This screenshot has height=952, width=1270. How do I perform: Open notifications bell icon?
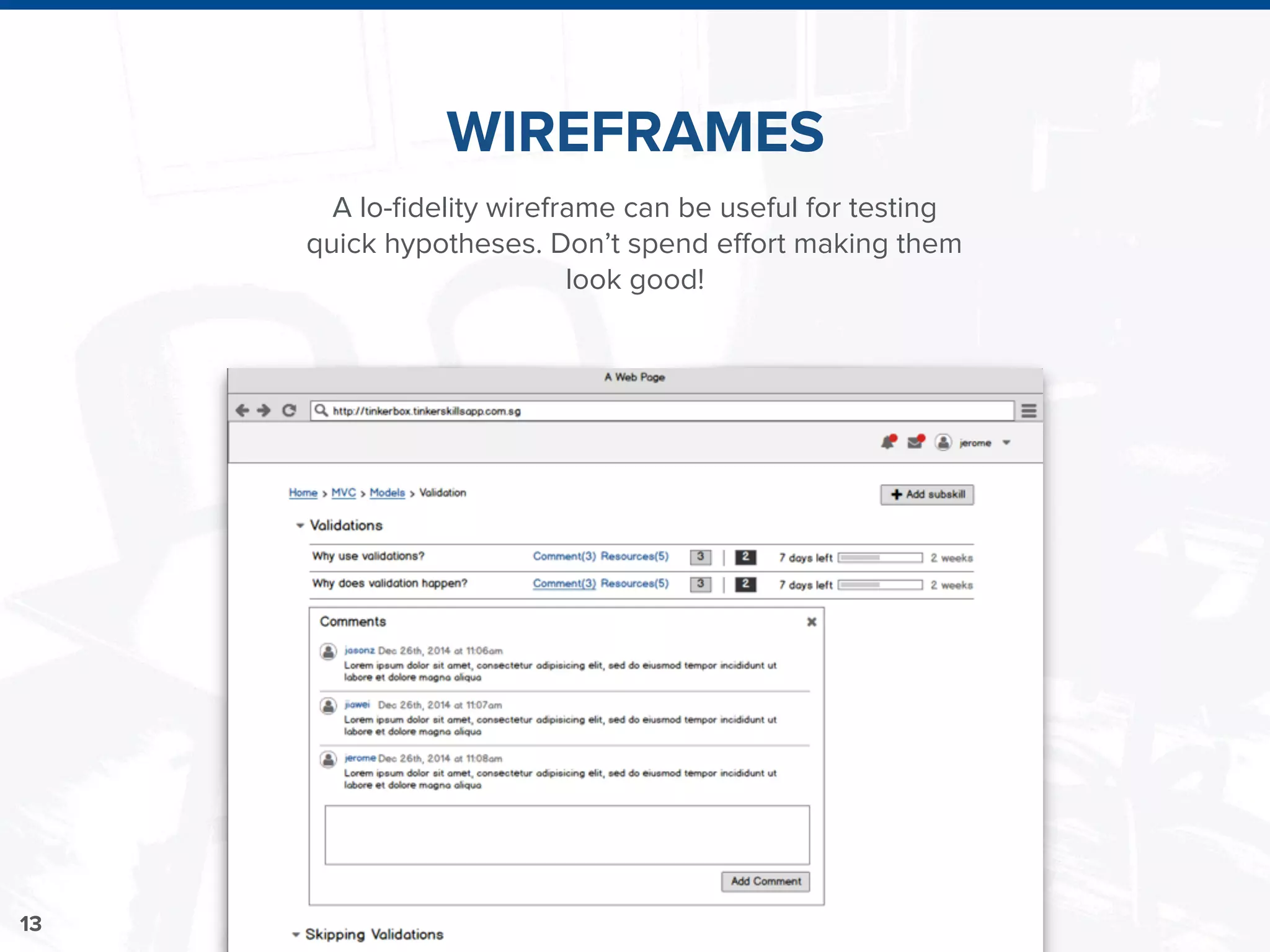(889, 442)
